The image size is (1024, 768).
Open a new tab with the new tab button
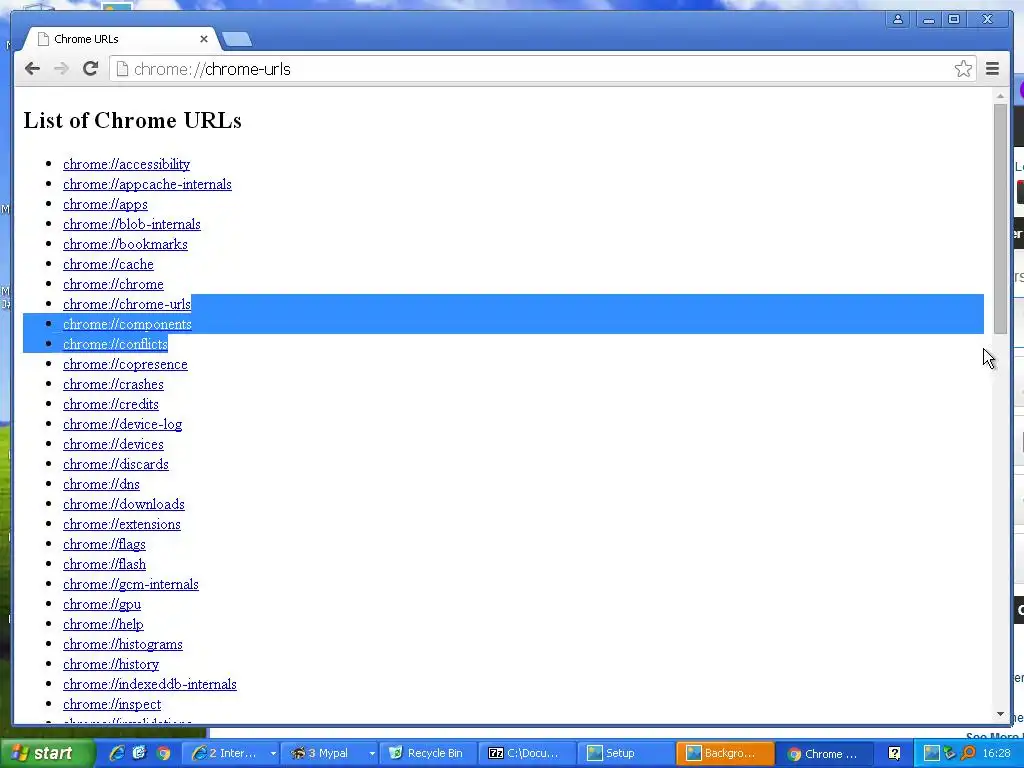point(236,39)
